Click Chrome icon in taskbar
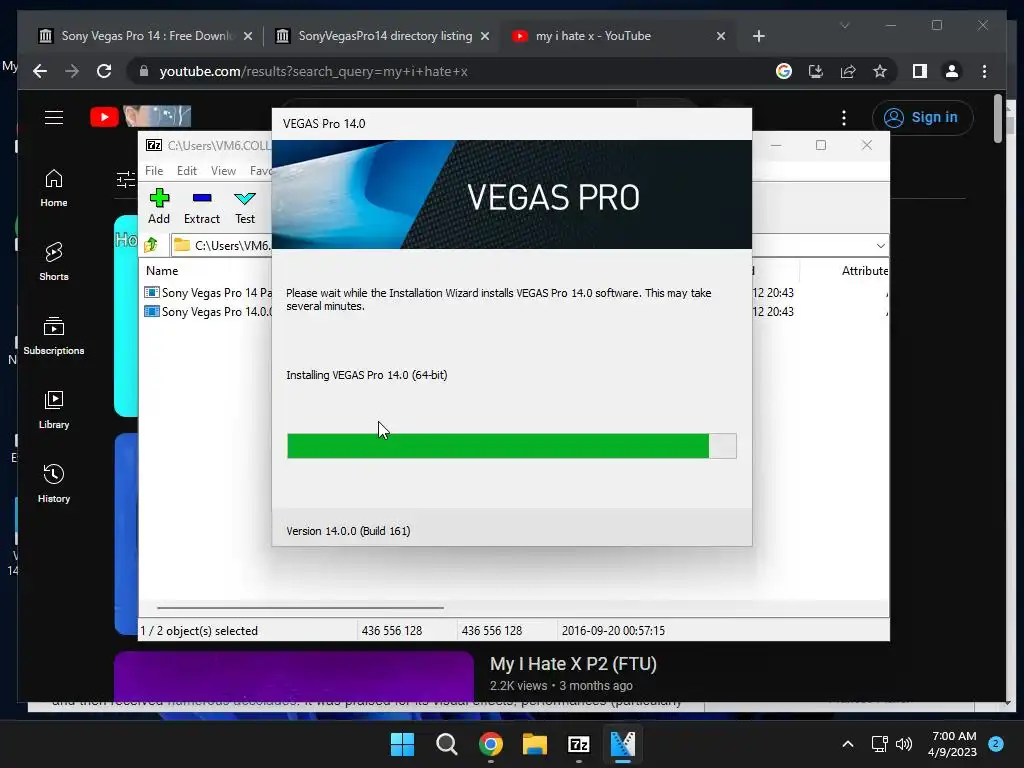1024x768 pixels. [x=490, y=744]
